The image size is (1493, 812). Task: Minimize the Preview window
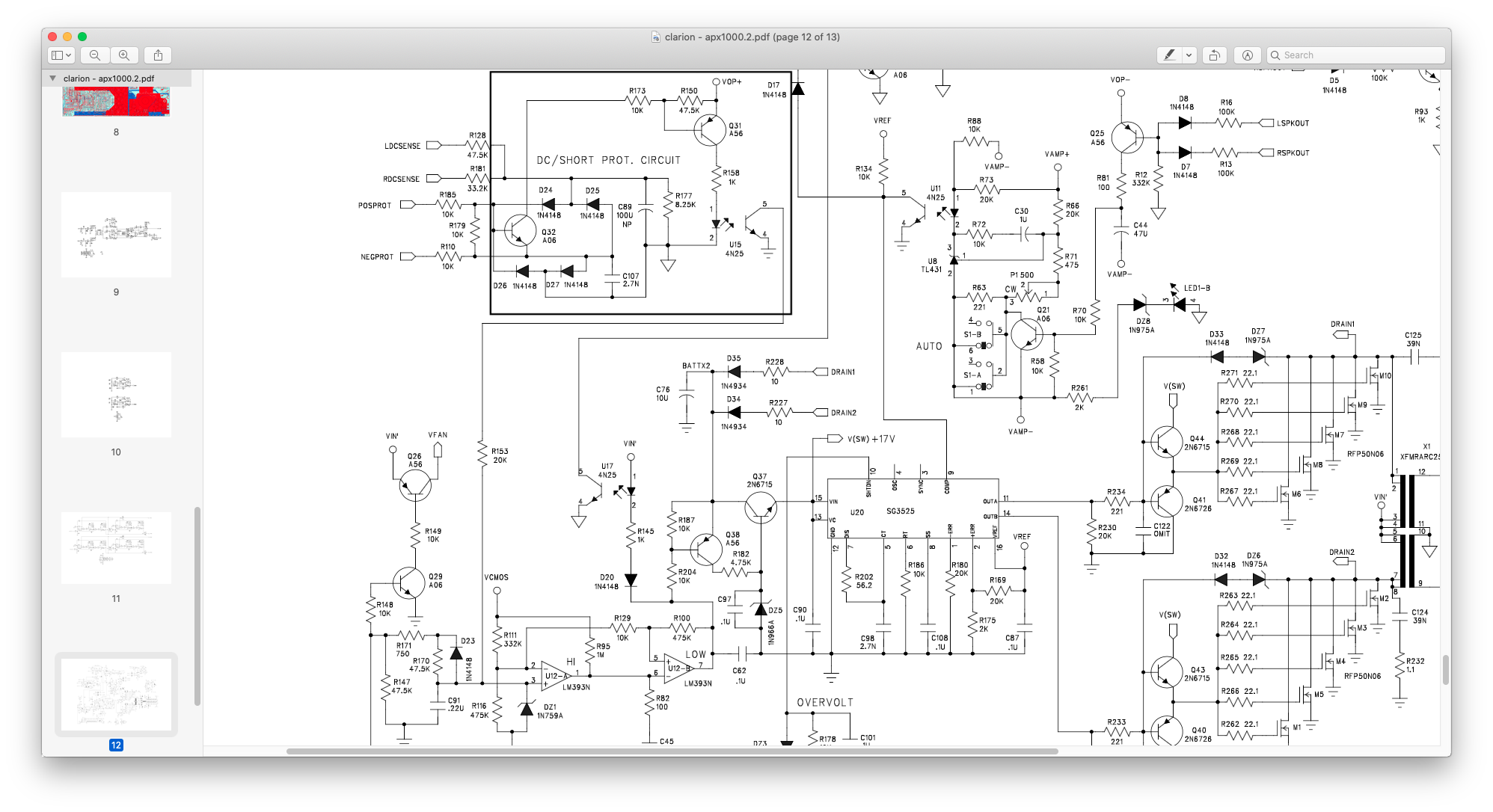[x=67, y=37]
